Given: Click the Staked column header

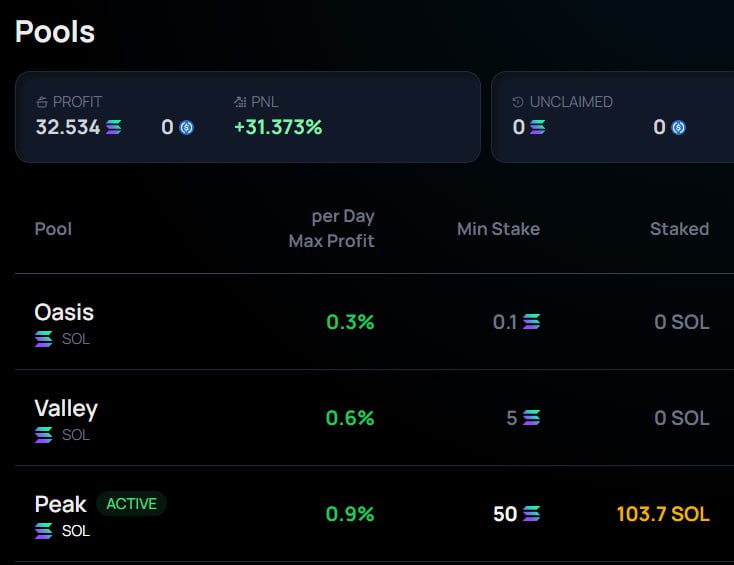Looking at the screenshot, I should click(x=679, y=229).
